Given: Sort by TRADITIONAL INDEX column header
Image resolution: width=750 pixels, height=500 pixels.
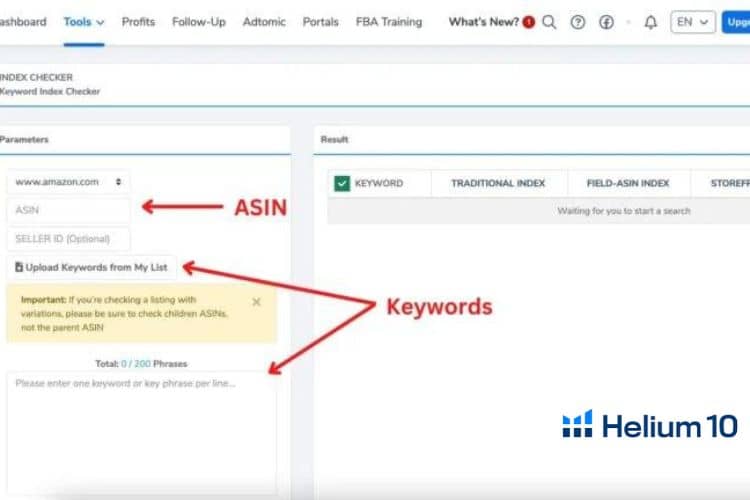Looking at the screenshot, I should (498, 183).
